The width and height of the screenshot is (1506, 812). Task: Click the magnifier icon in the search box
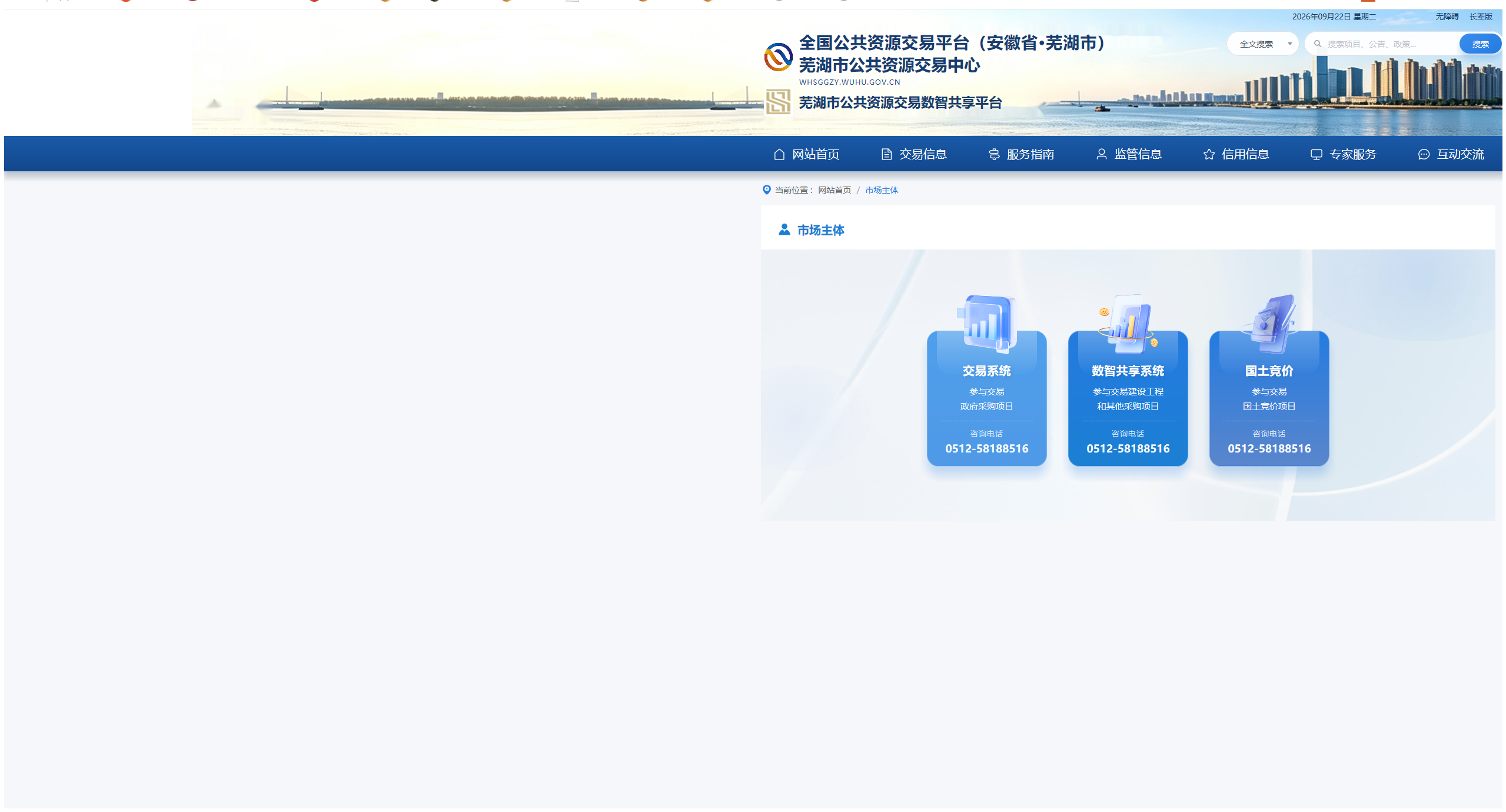1317,44
